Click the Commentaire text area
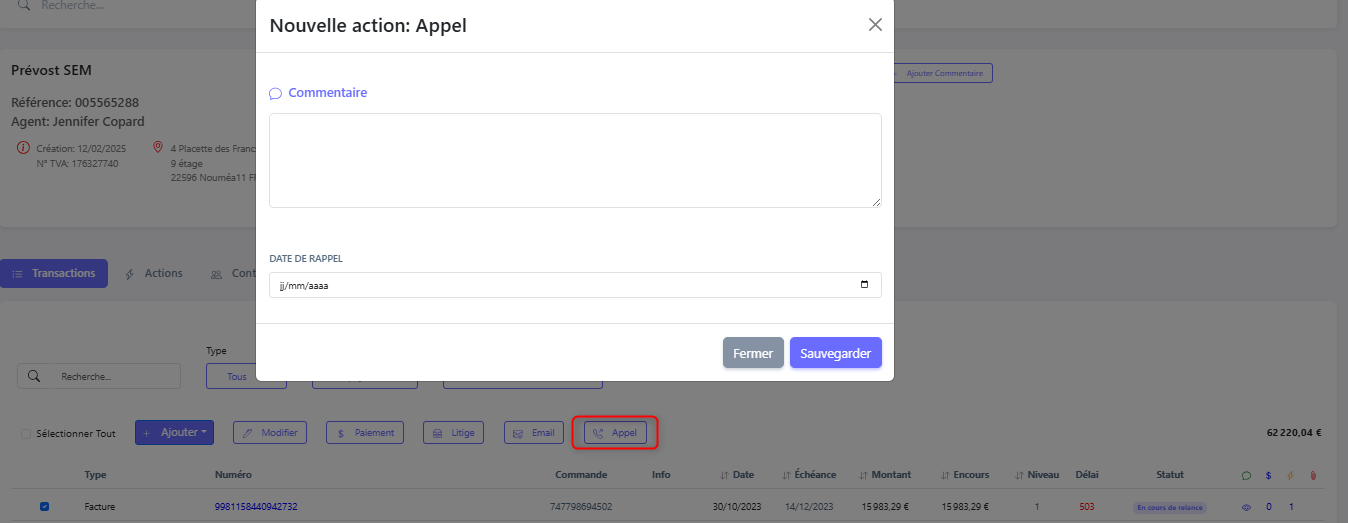 point(575,160)
